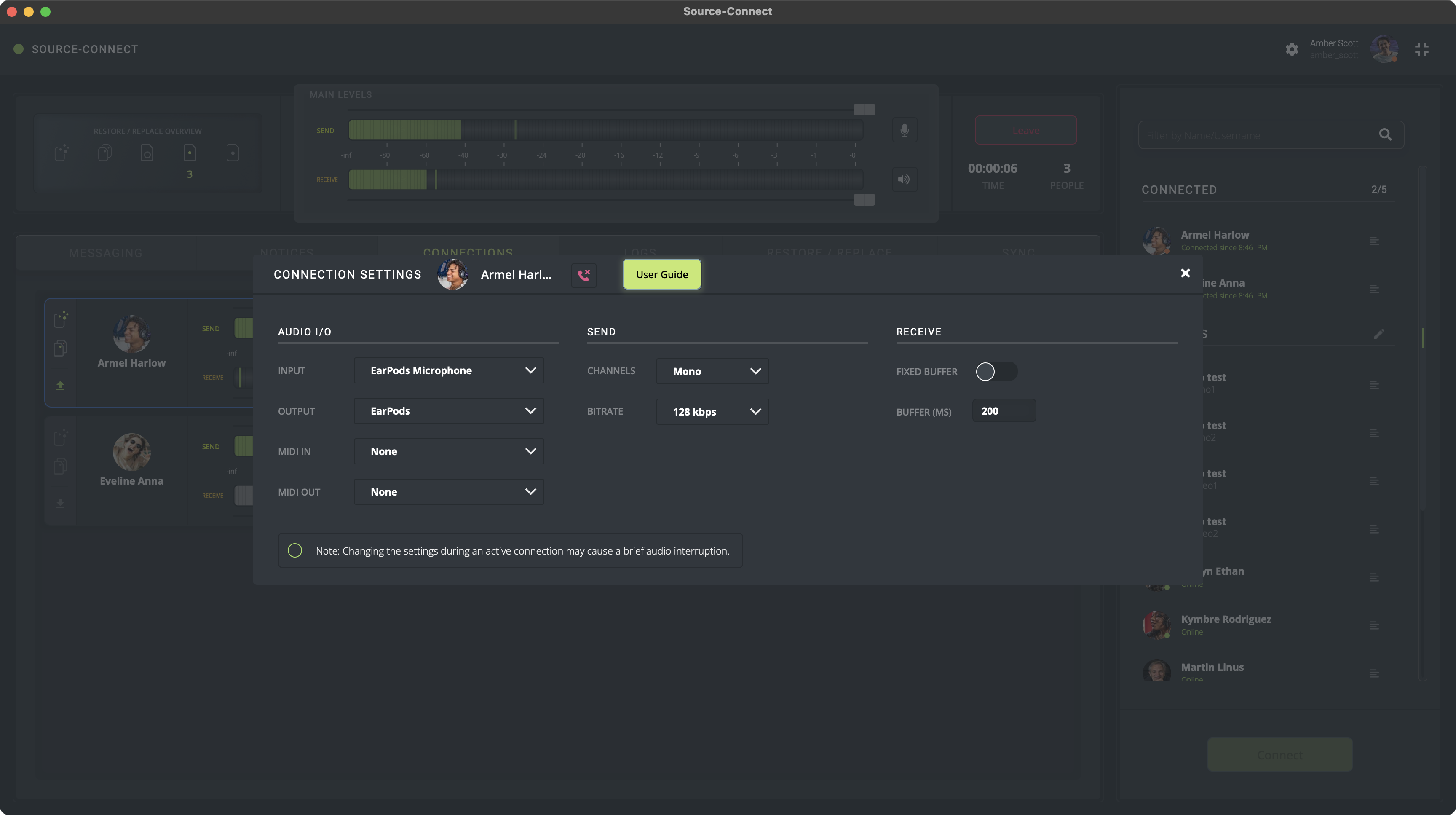The height and width of the screenshot is (815, 1456).
Task: Switch to the Messaging tab
Action: (106, 253)
